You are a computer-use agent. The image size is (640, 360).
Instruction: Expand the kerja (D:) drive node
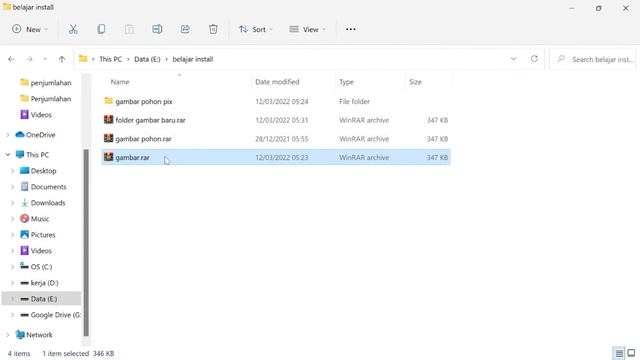tap(12, 283)
